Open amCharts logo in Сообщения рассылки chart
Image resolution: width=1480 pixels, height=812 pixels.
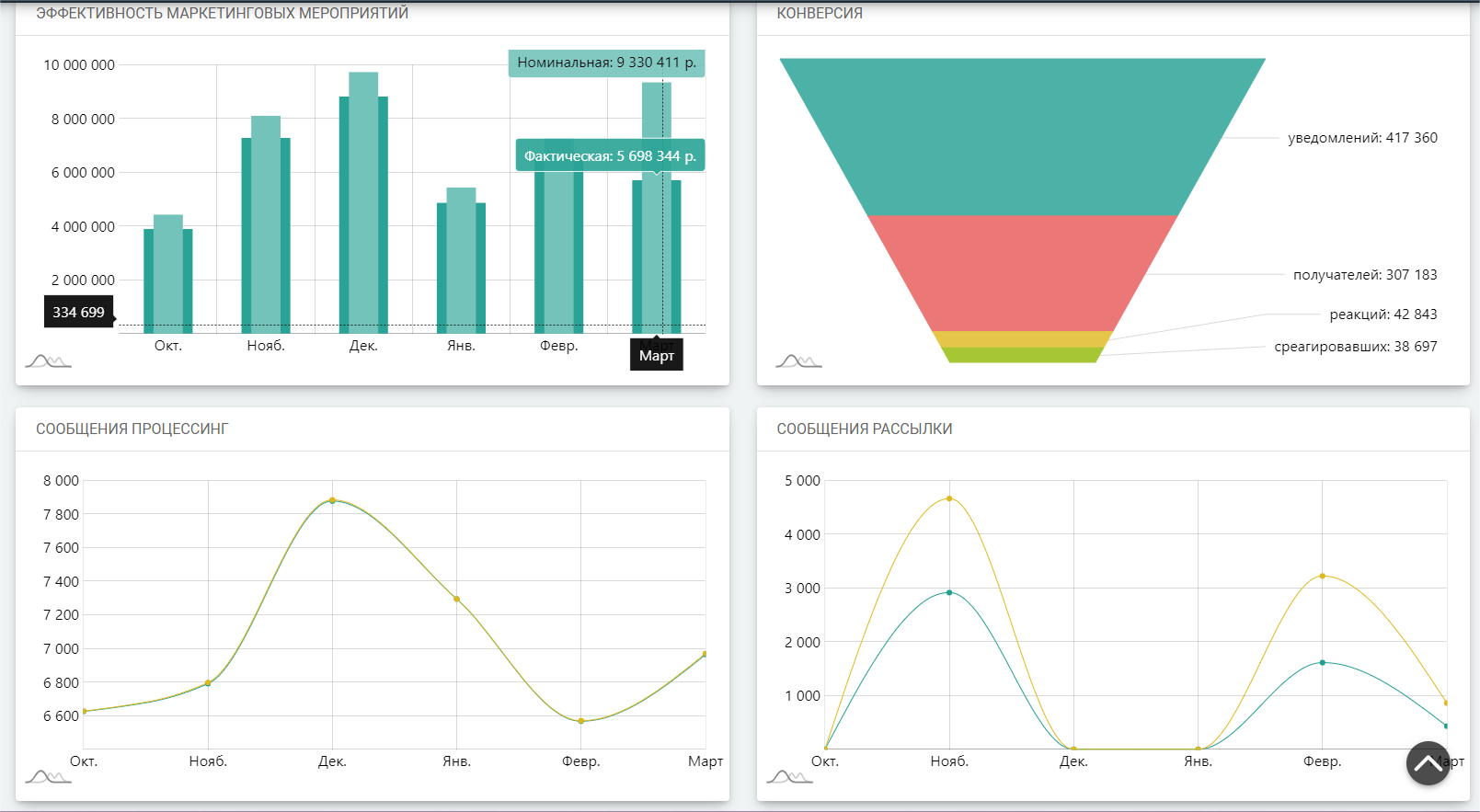[x=788, y=776]
